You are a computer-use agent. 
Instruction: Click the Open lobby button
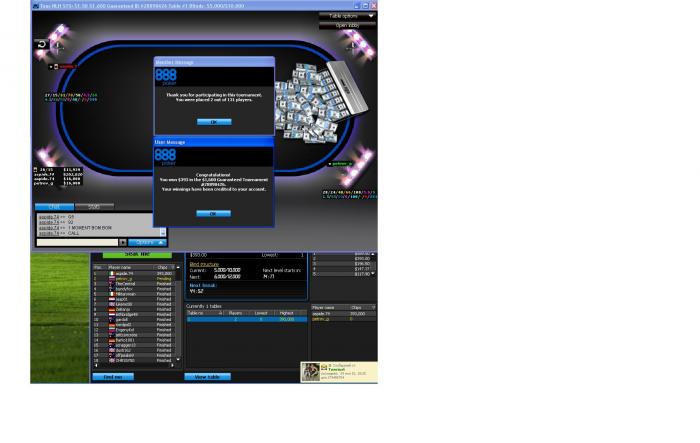[347, 25]
